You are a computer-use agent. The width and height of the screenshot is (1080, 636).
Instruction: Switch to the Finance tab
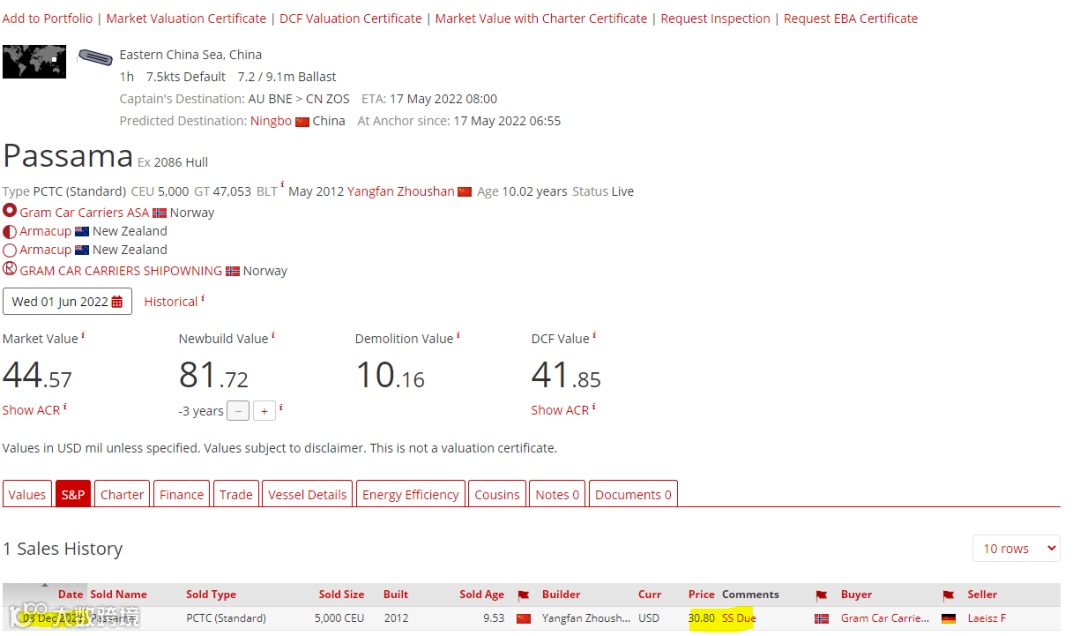pyautogui.click(x=182, y=495)
